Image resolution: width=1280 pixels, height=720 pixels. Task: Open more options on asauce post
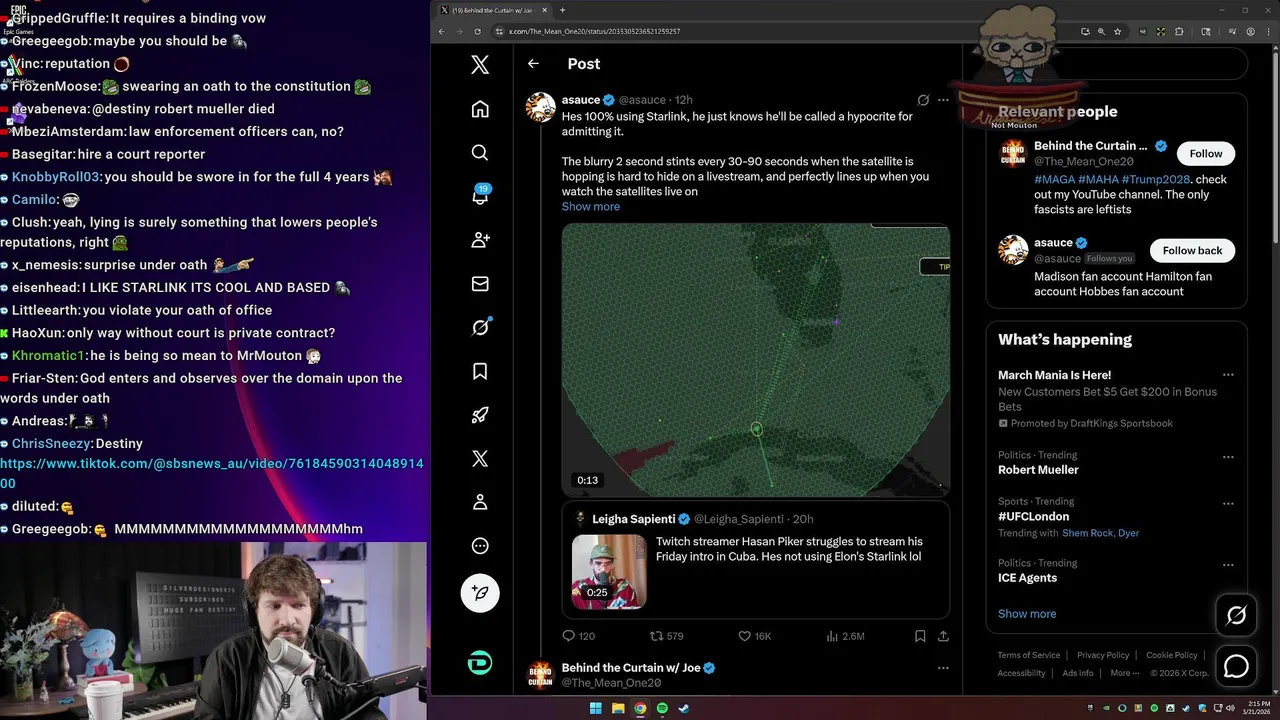click(x=943, y=100)
